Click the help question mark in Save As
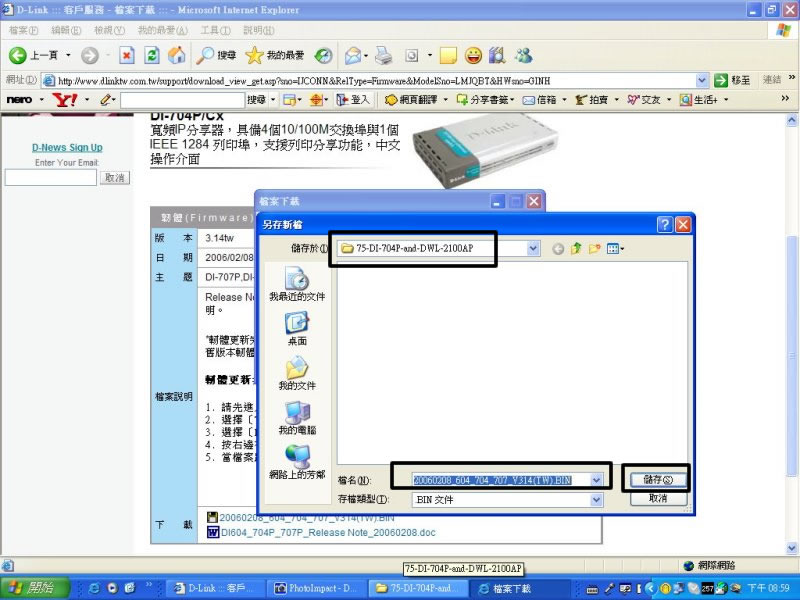Image resolution: width=800 pixels, height=600 pixels. coord(664,224)
